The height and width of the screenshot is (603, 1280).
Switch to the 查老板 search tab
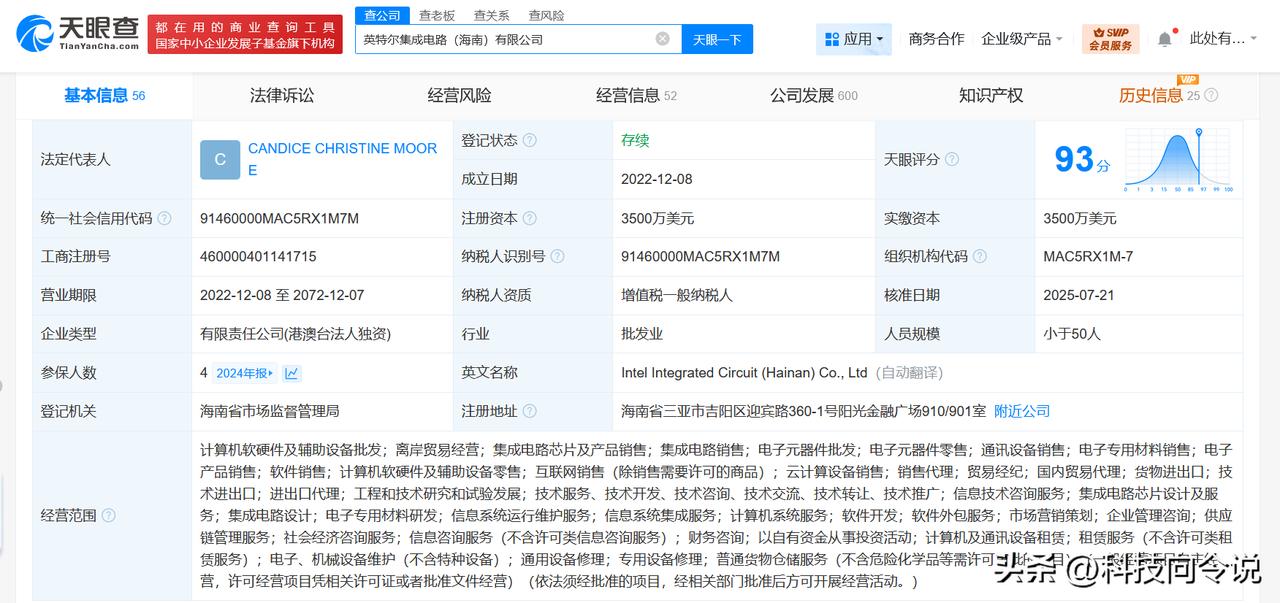pyautogui.click(x=437, y=15)
